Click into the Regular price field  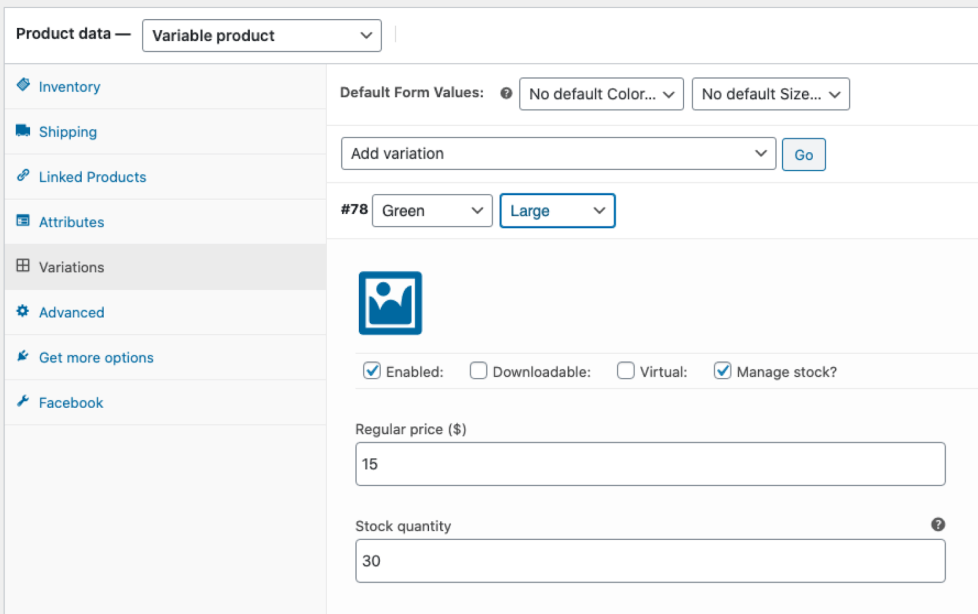coord(650,464)
